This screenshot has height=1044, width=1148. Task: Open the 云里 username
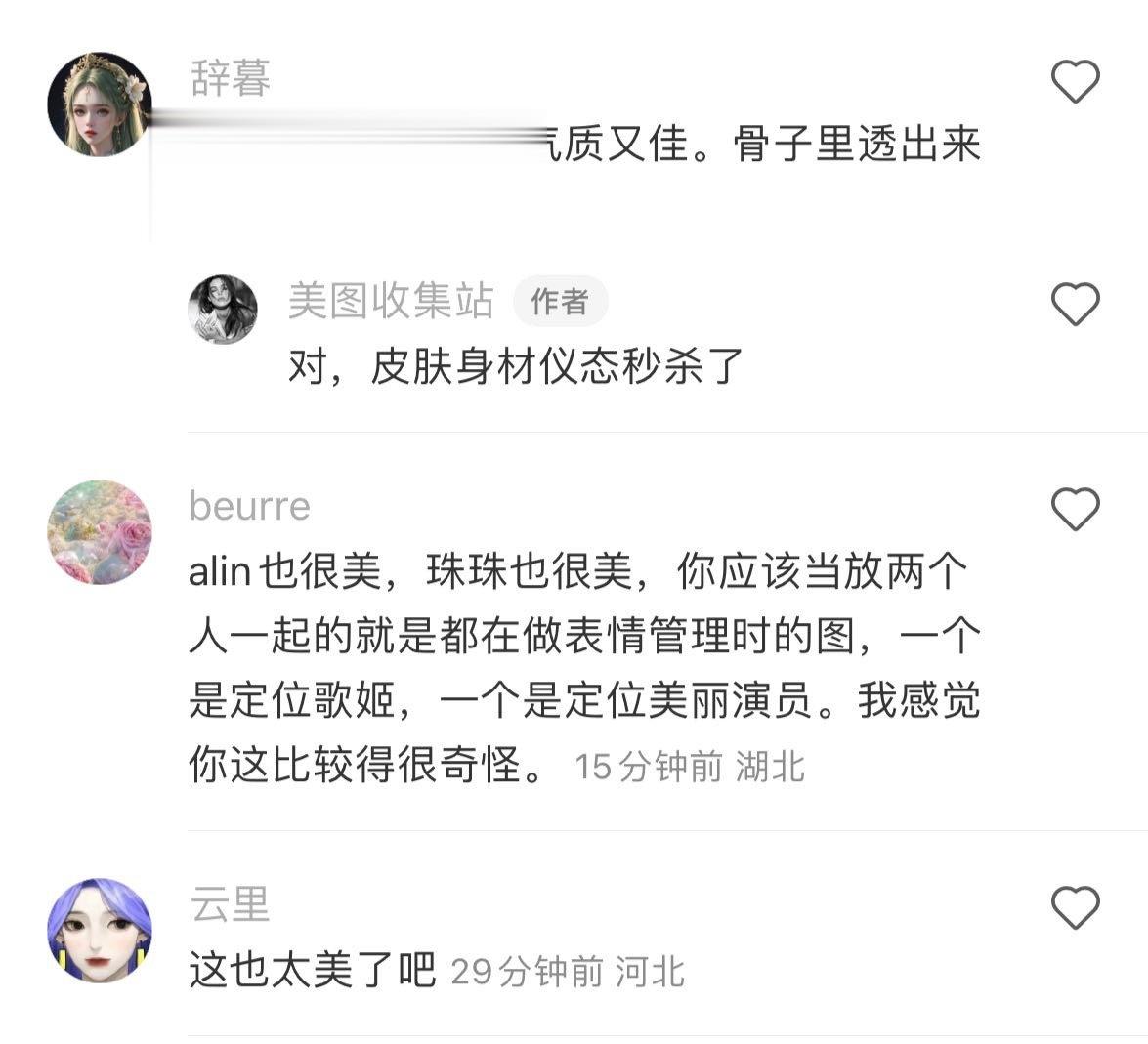pos(231,905)
